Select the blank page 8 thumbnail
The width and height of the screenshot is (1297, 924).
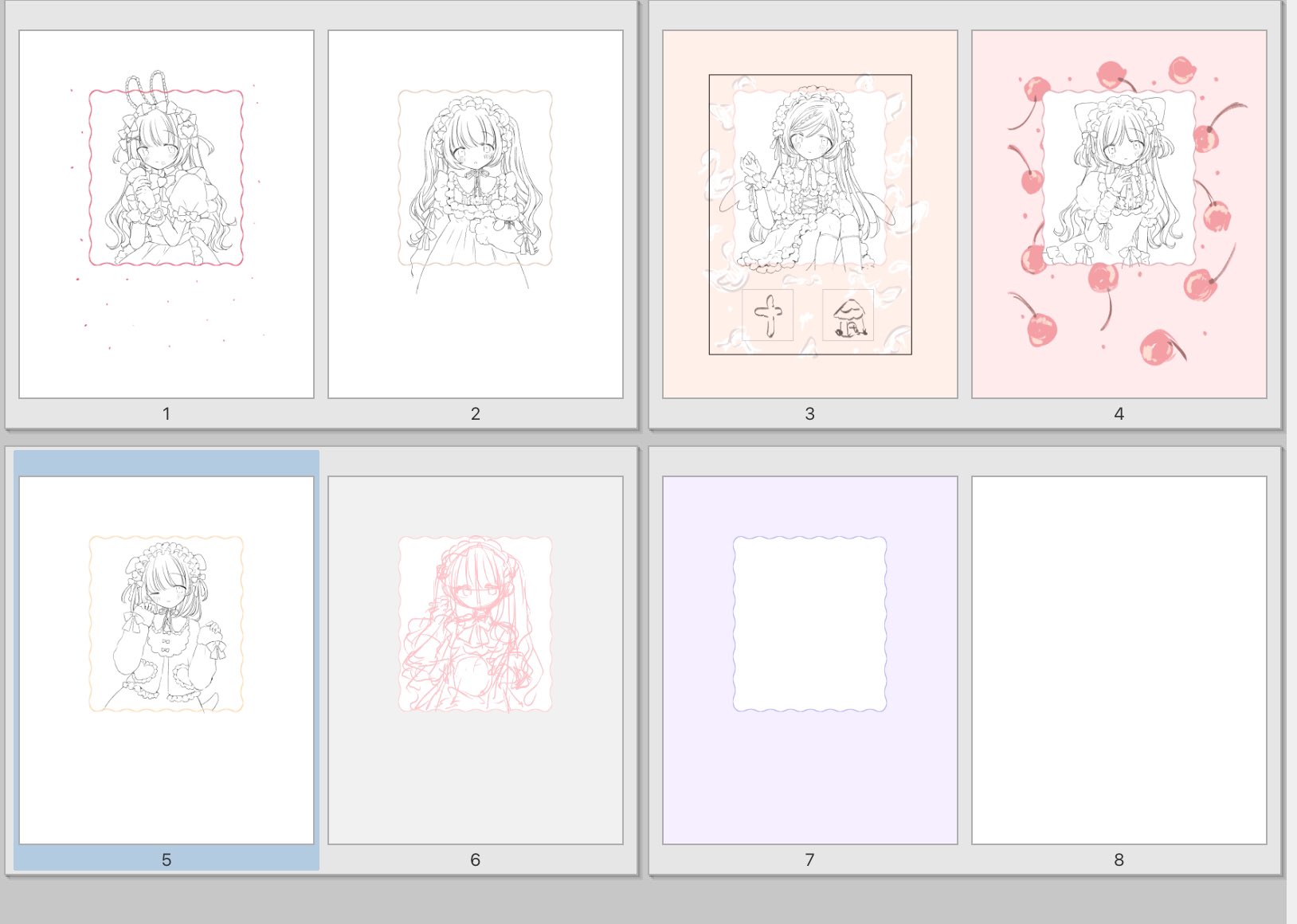1119,660
